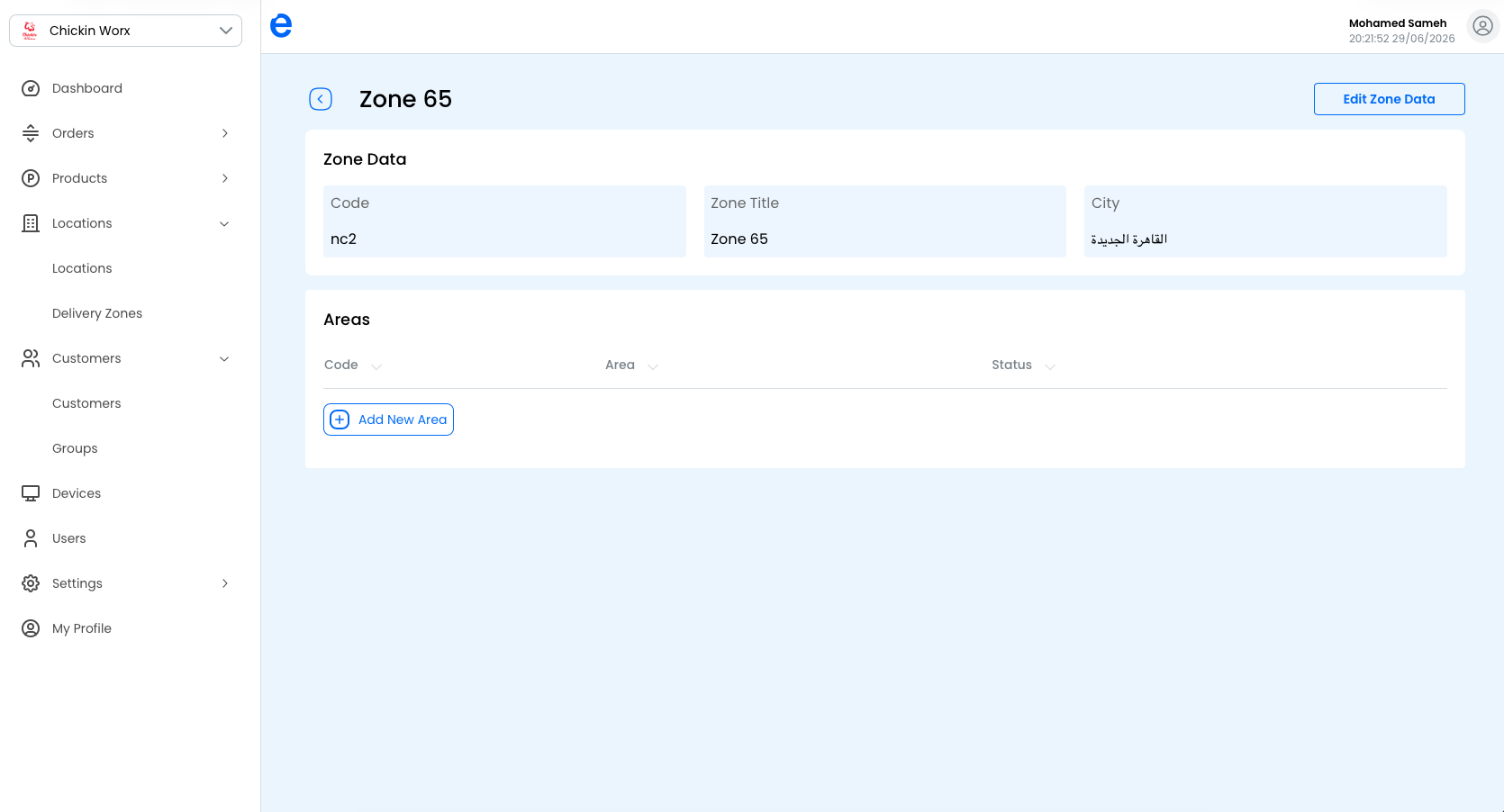This screenshot has height=812, width=1504.
Task: Click the Areas section heading
Action: [x=347, y=320]
